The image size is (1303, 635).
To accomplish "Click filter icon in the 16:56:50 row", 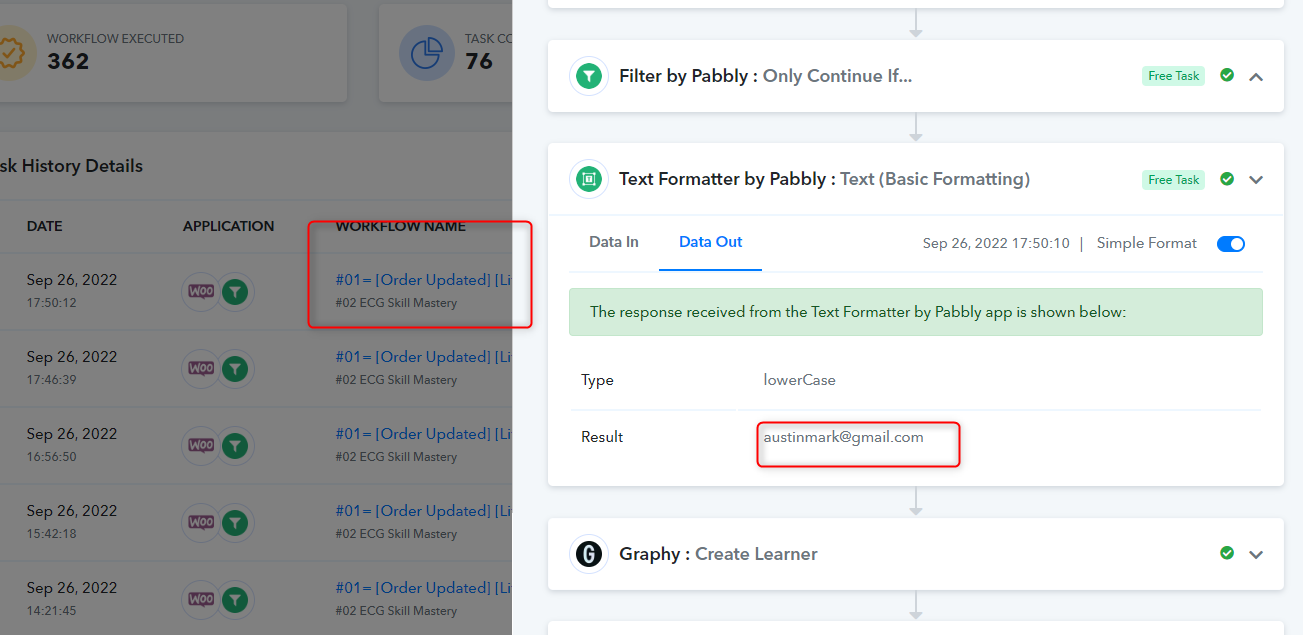I will tap(235, 446).
